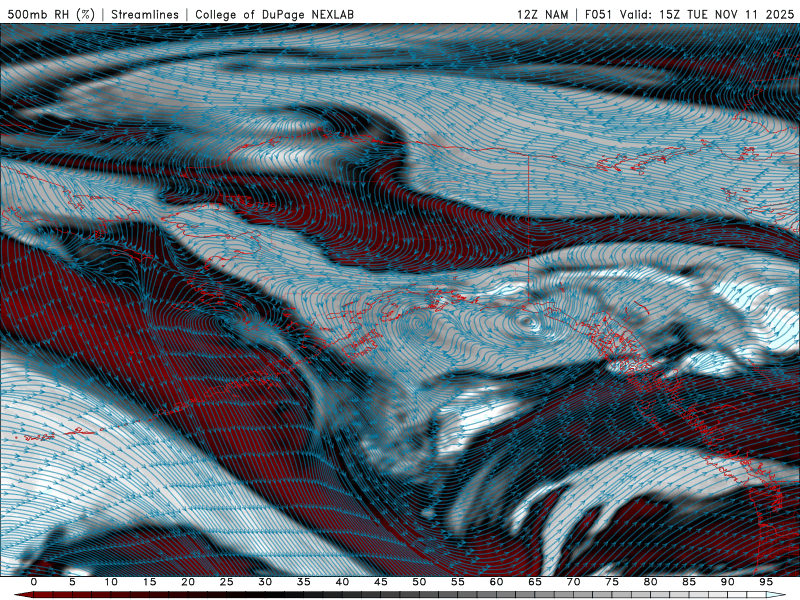Image resolution: width=800 pixels, height=600 pixels.
Task: Click the "500mb RH (%)" title text
Action: tap(51, 15)
